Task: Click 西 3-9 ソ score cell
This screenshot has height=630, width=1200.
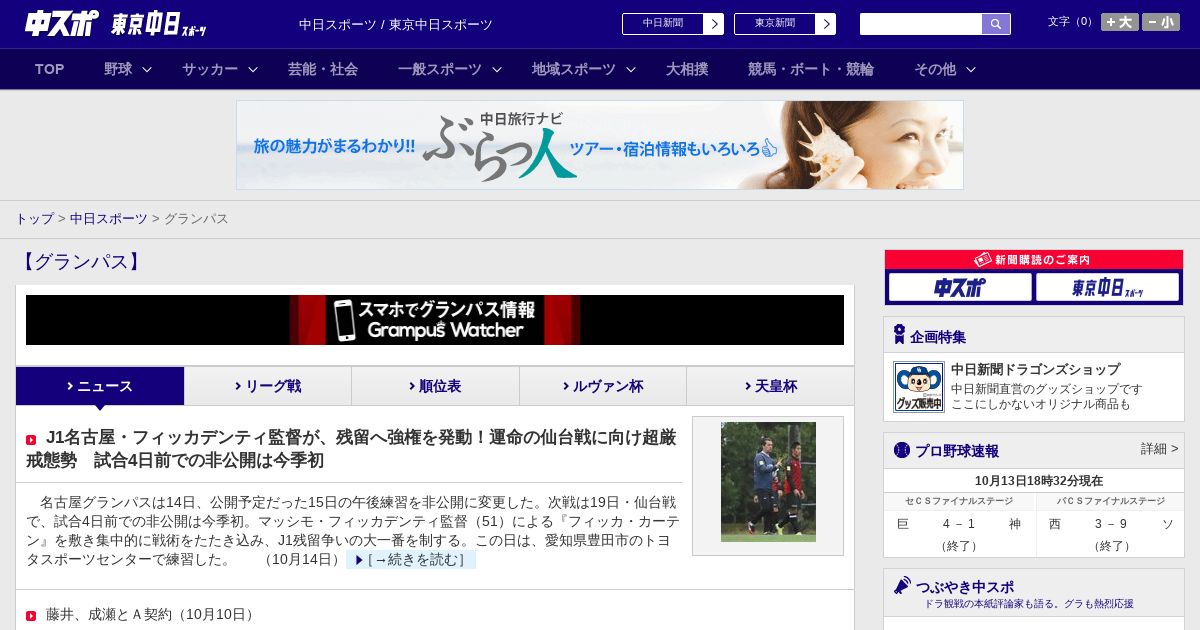Action: (1110, 524)
